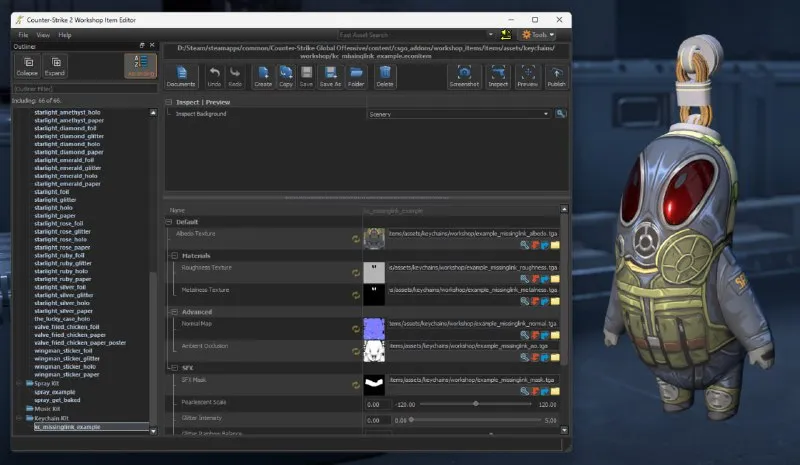Screen dimensions: 800x465
Task: Delete the current item
Action: tap(385, 77)
